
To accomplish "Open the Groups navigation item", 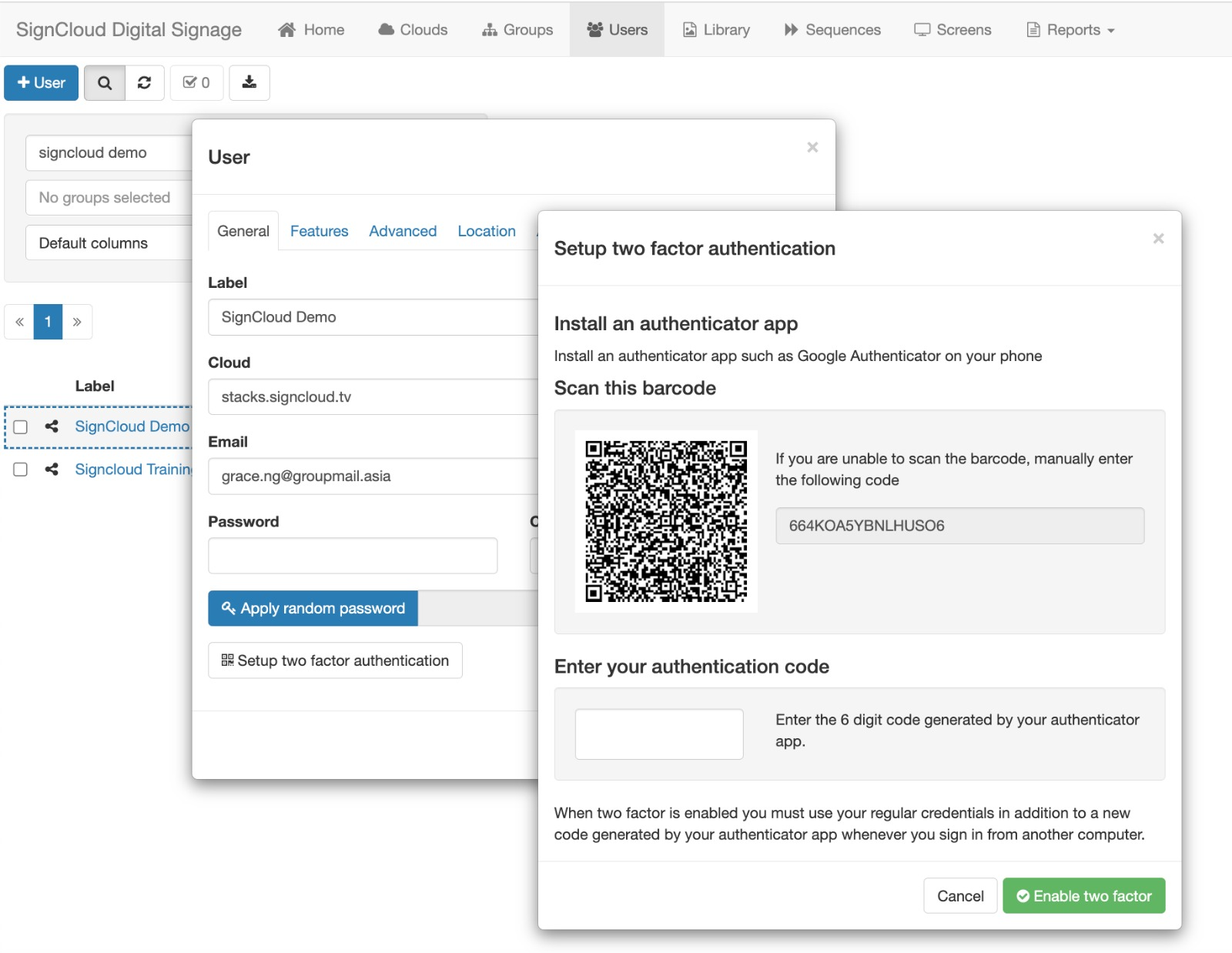I will coord(517,30).
